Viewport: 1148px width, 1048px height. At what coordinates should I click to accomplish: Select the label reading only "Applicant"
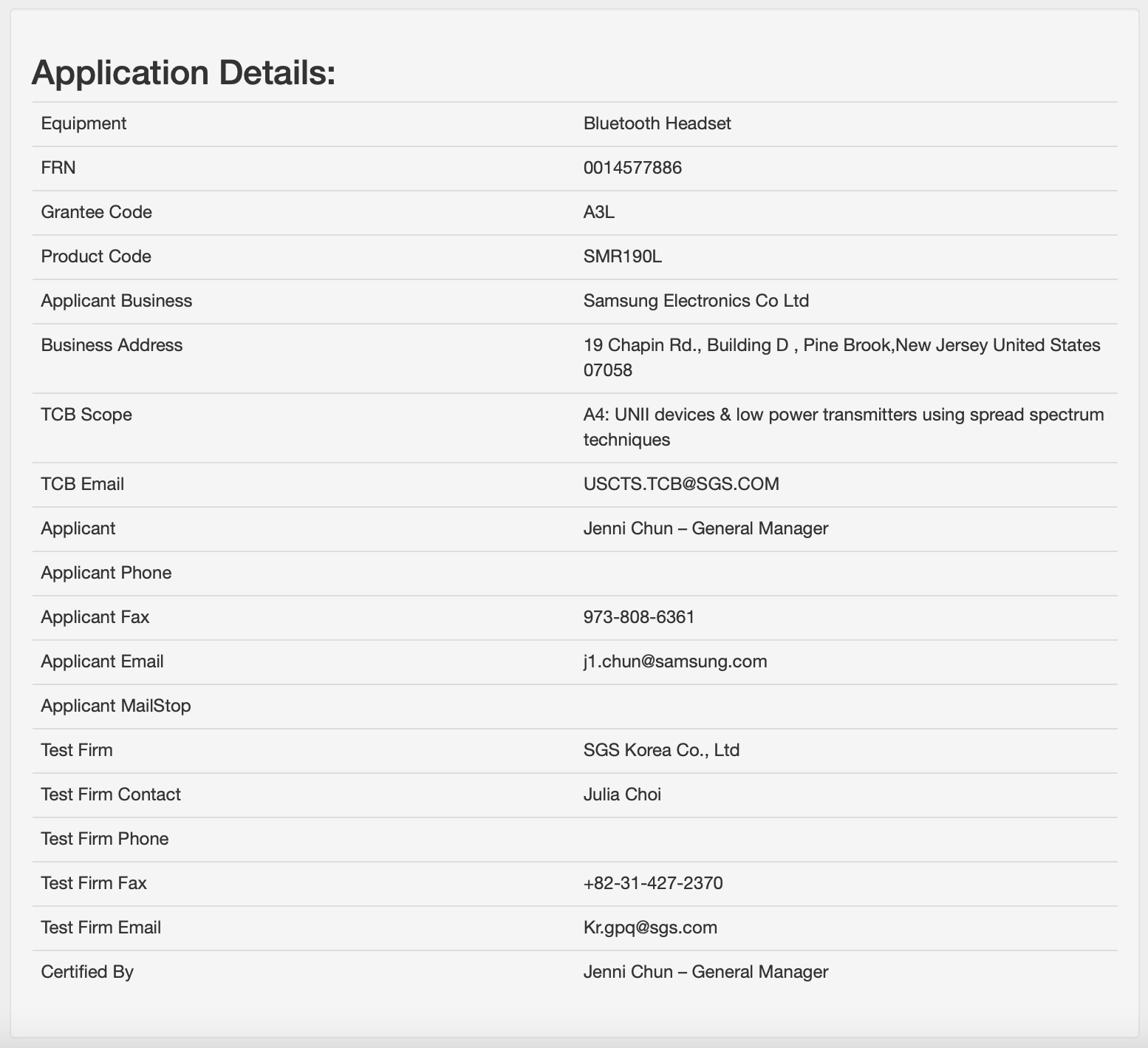point(78,528)
